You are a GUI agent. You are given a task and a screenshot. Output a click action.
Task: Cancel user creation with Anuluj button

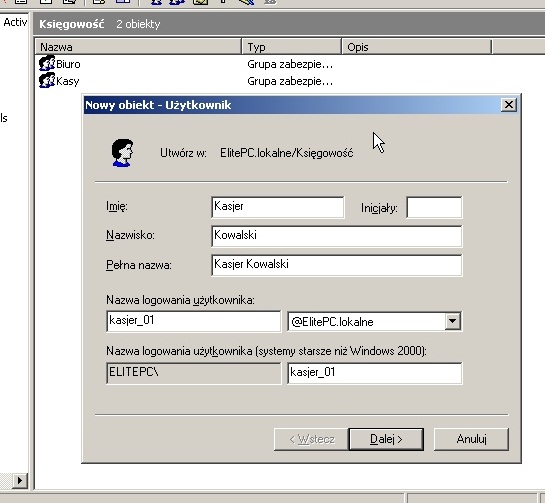point(471,439)
